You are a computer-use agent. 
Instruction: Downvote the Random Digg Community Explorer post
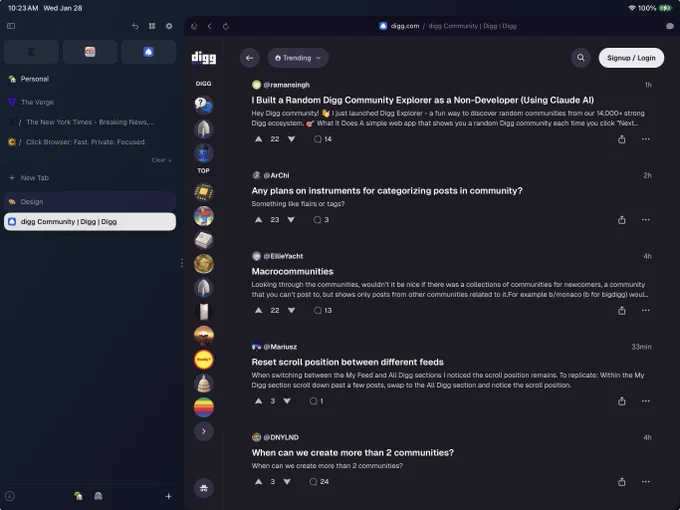pos(291,139)
